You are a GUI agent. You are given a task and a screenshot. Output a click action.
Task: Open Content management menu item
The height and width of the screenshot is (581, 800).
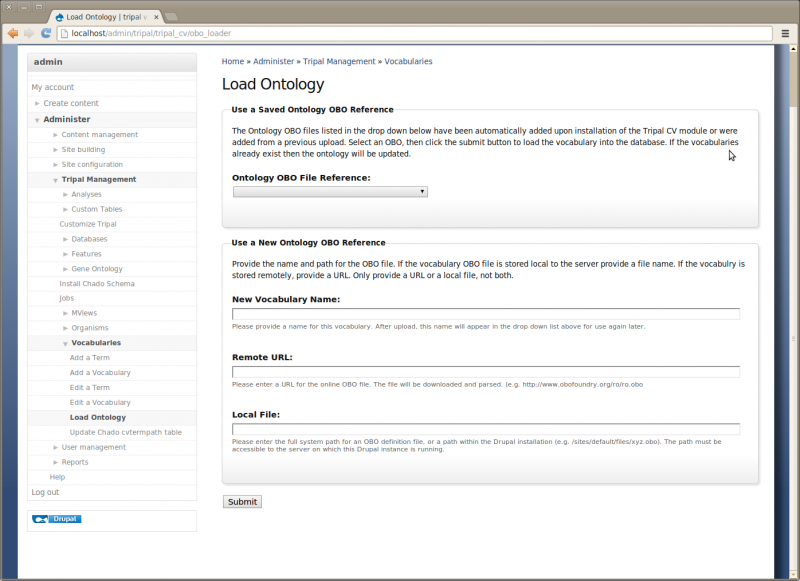click(99, 135)
